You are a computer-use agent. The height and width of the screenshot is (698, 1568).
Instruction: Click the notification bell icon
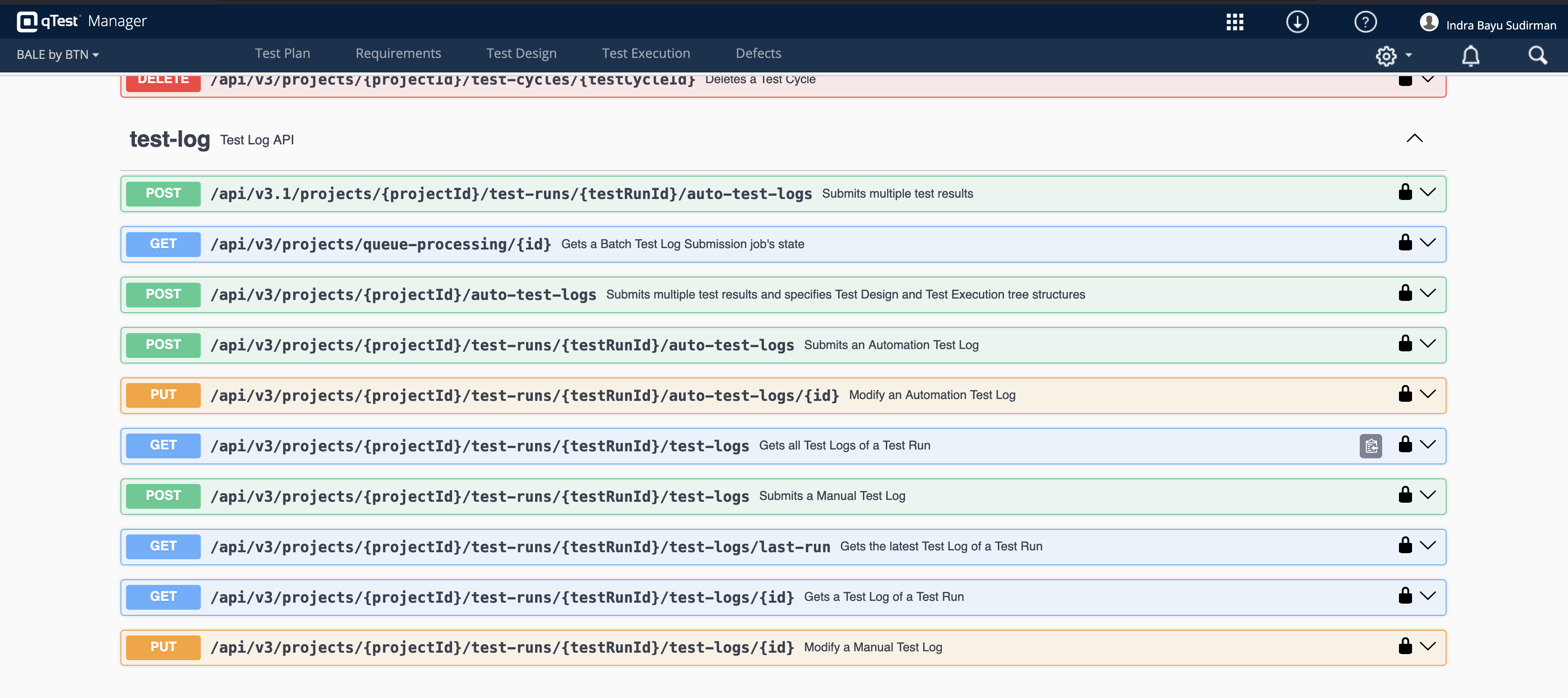pyautogui.click(x=1471, y=56)
